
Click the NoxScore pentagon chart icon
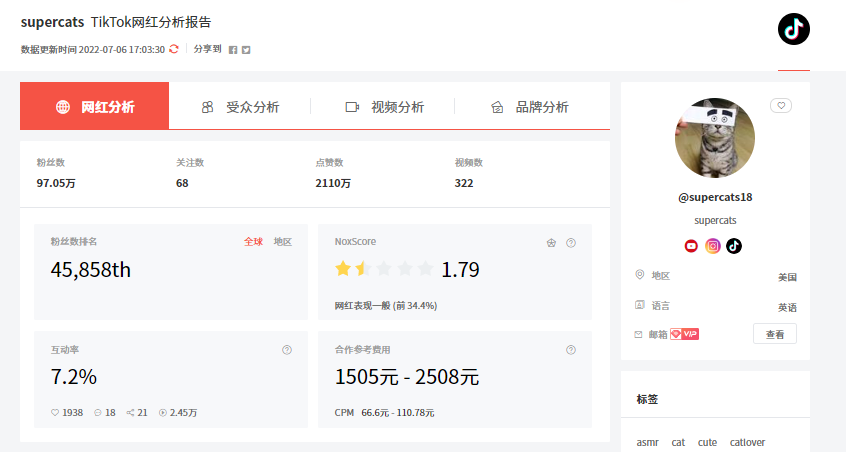(551, 243)
